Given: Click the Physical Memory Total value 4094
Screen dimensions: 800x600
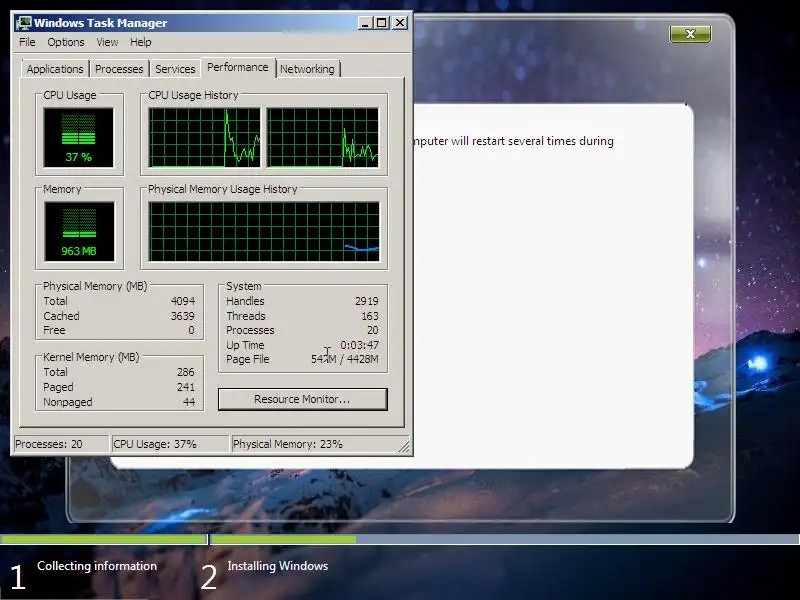Looking at the screenshot, I should click(x=183, y=301).
